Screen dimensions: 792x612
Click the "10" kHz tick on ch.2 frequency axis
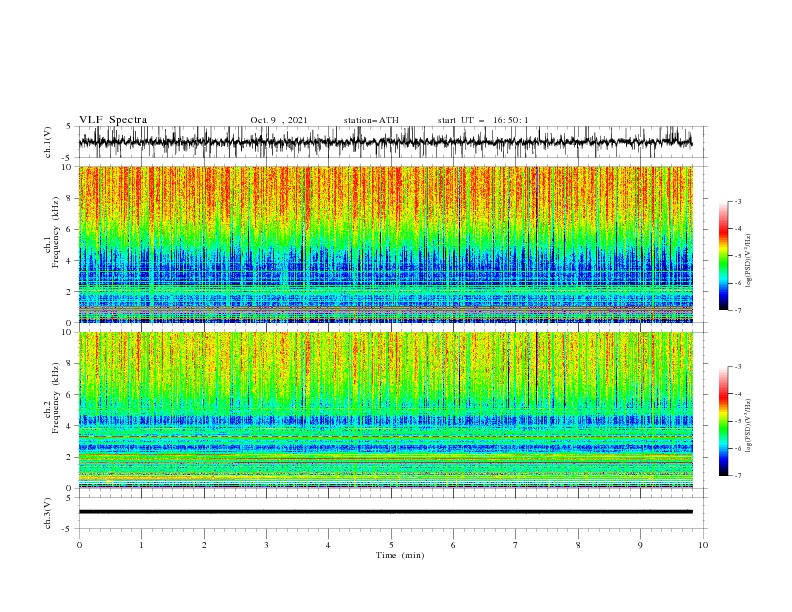pos(67,332)
